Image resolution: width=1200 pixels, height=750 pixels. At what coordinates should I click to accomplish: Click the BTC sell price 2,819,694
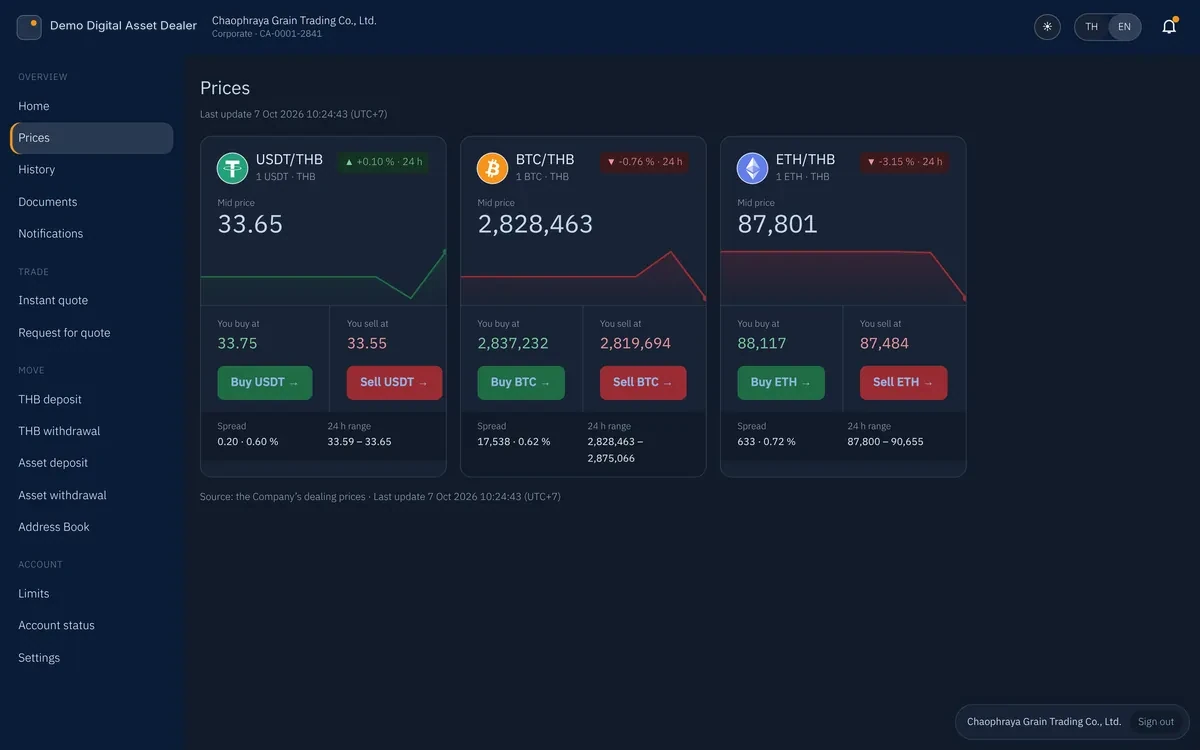(635, 343)
